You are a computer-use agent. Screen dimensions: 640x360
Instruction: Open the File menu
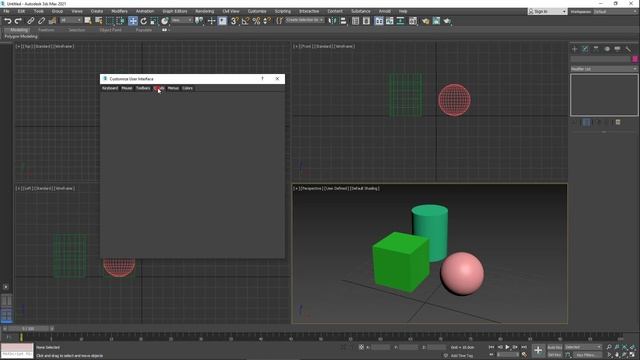coord(7,11)
